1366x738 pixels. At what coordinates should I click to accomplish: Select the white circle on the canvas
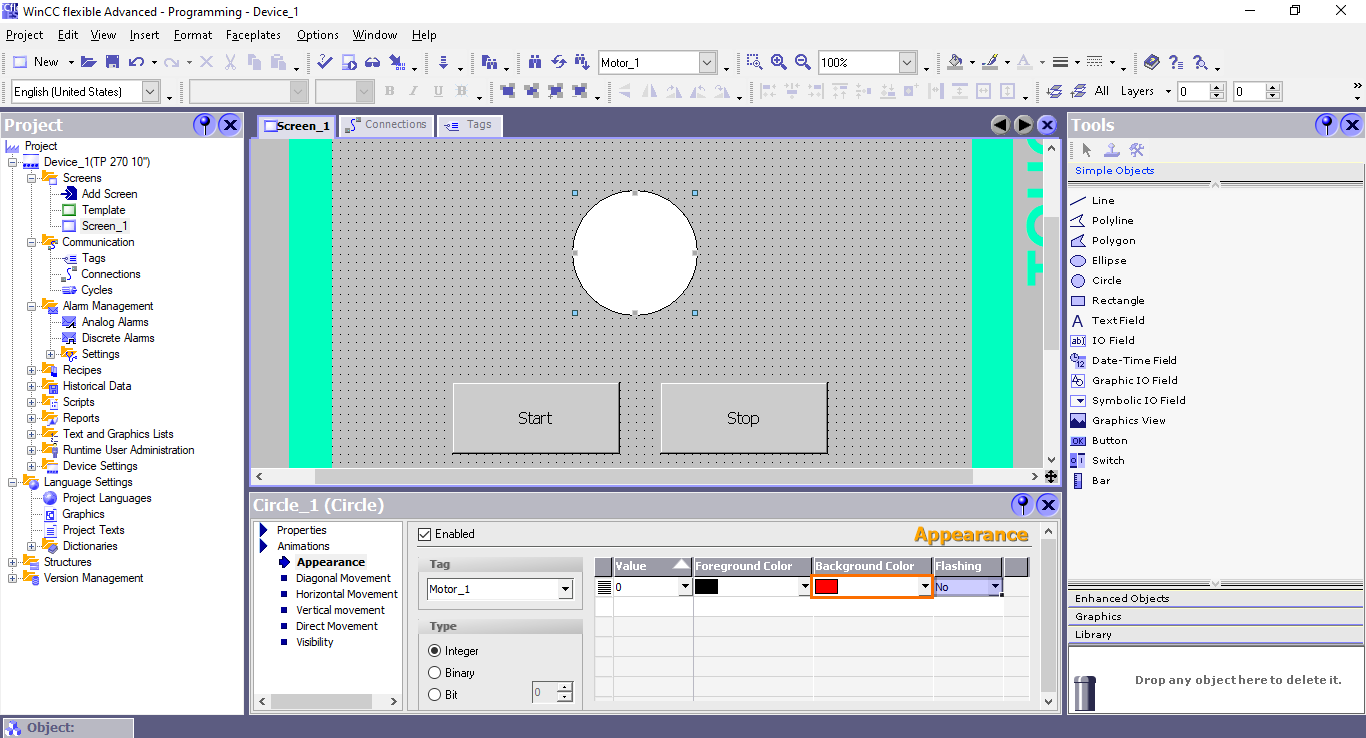point(635,253)
